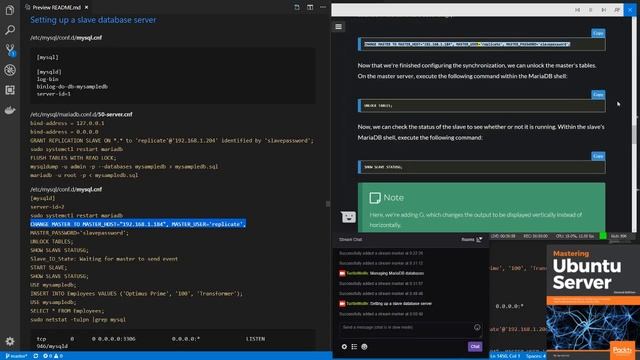This screenshot has height=360, width=640.
Task: Split the editor with the split icon
Action: point(310,7)
